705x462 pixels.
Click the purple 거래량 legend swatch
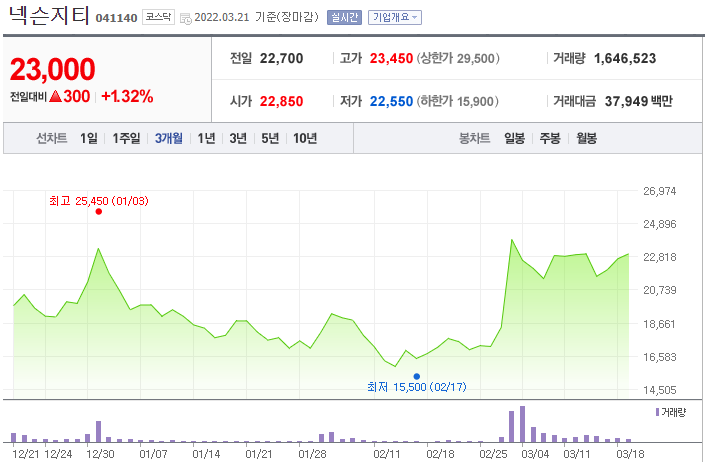pos(657,412)
